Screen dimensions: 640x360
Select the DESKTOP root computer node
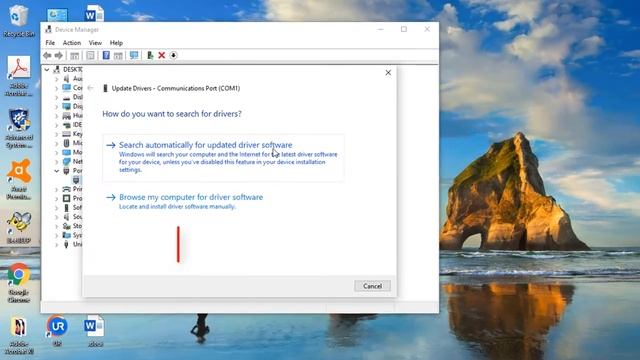pyautogui.click(x=69, y=69)
